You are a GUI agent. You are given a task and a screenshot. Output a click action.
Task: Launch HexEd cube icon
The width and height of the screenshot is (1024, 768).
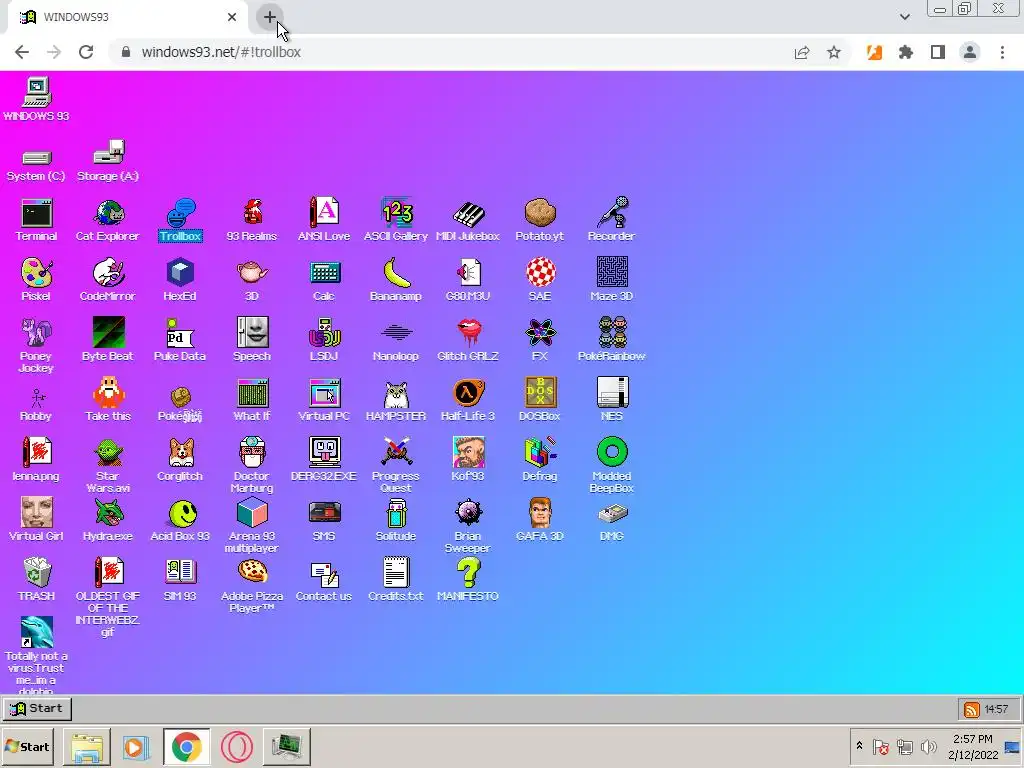point(180,280)
